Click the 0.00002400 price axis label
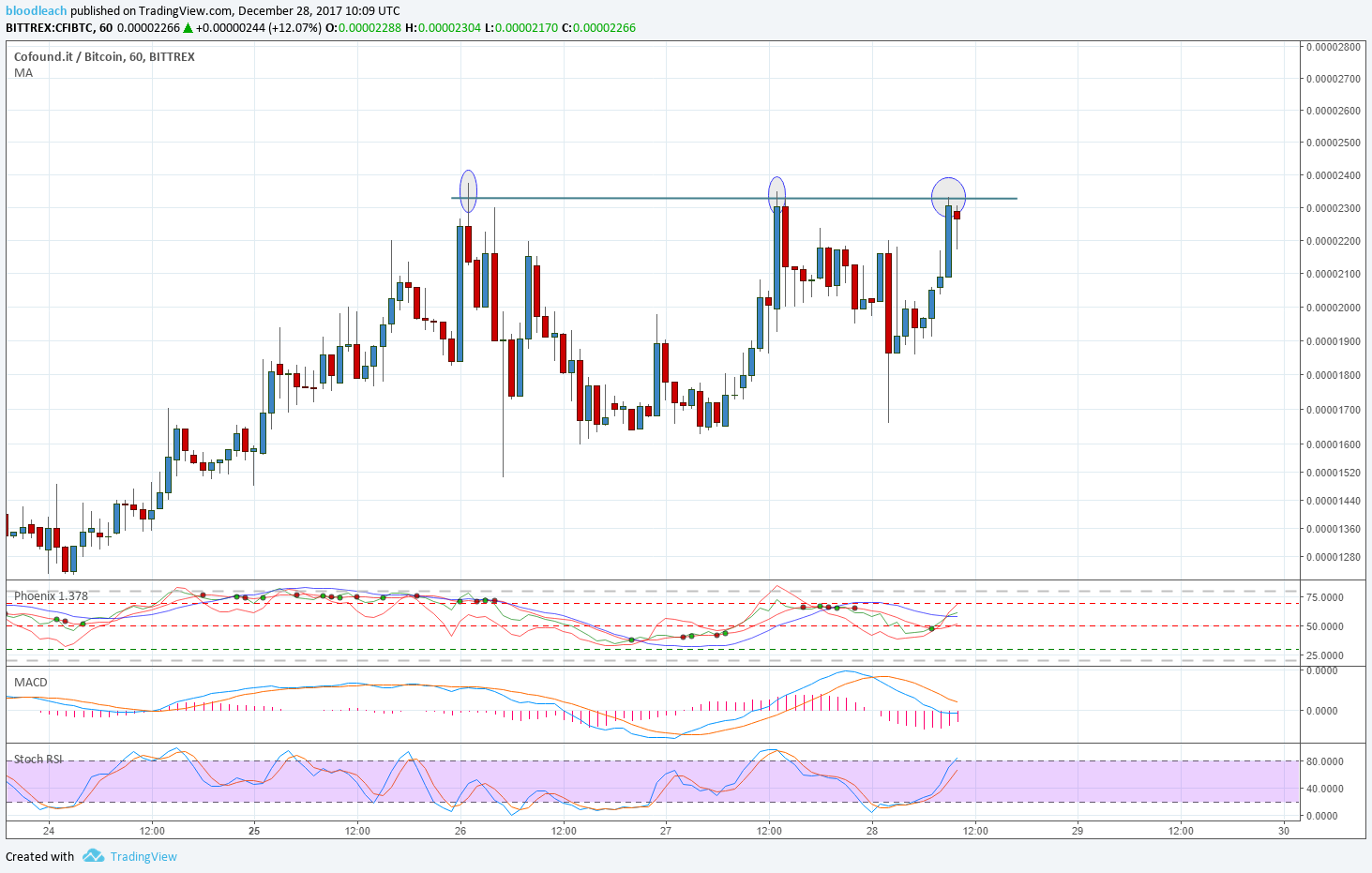Viewport: 1372px width, 873px height. pos(1334,175)
